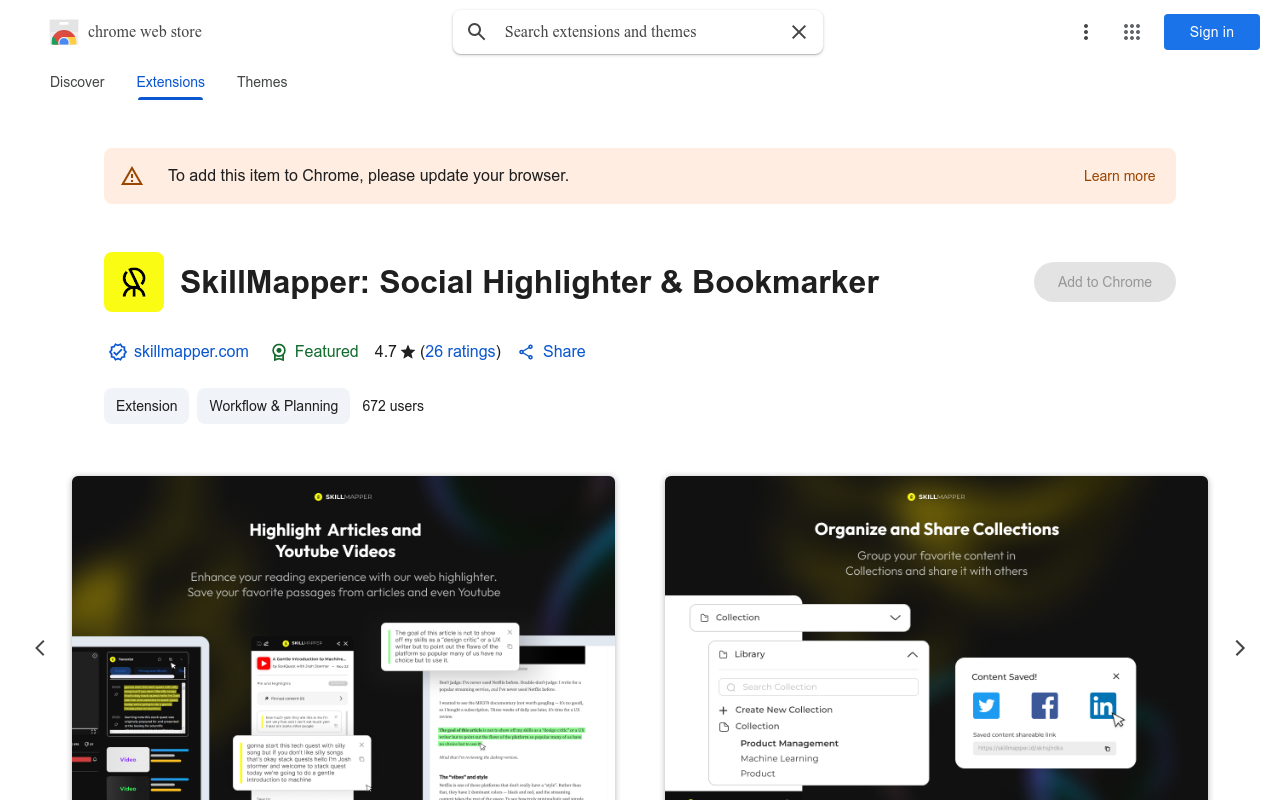Click the warning triangle icon
The height and width of the screenshot is (800, 1280).
click(x=132, y=176)
